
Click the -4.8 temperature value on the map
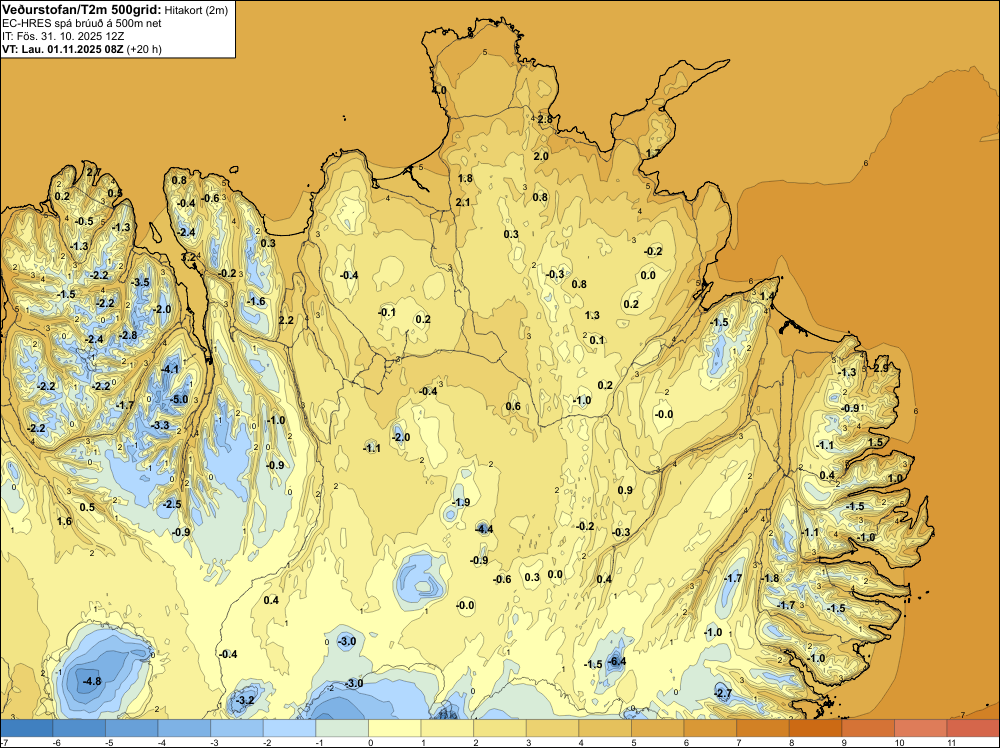coord(92,681)
